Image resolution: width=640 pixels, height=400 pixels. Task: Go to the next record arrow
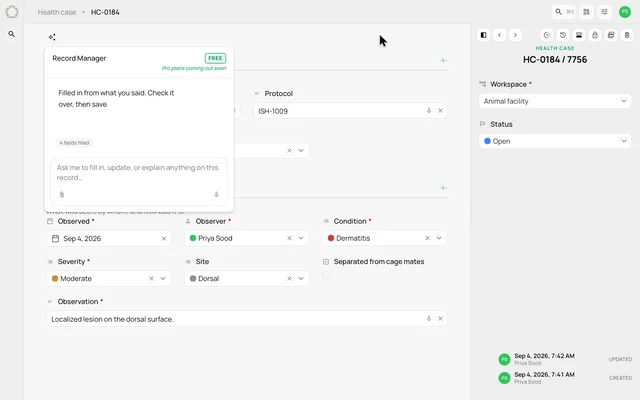[x=515, y=35]
